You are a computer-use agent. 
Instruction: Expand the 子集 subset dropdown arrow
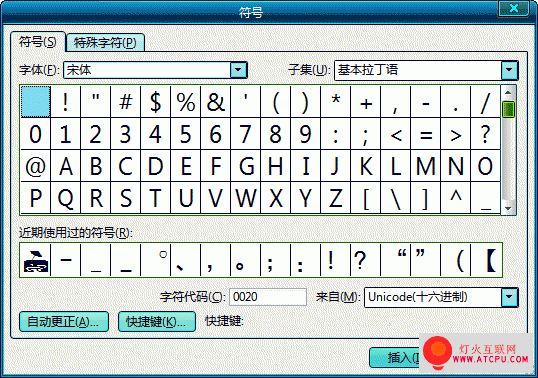point(509,70)
